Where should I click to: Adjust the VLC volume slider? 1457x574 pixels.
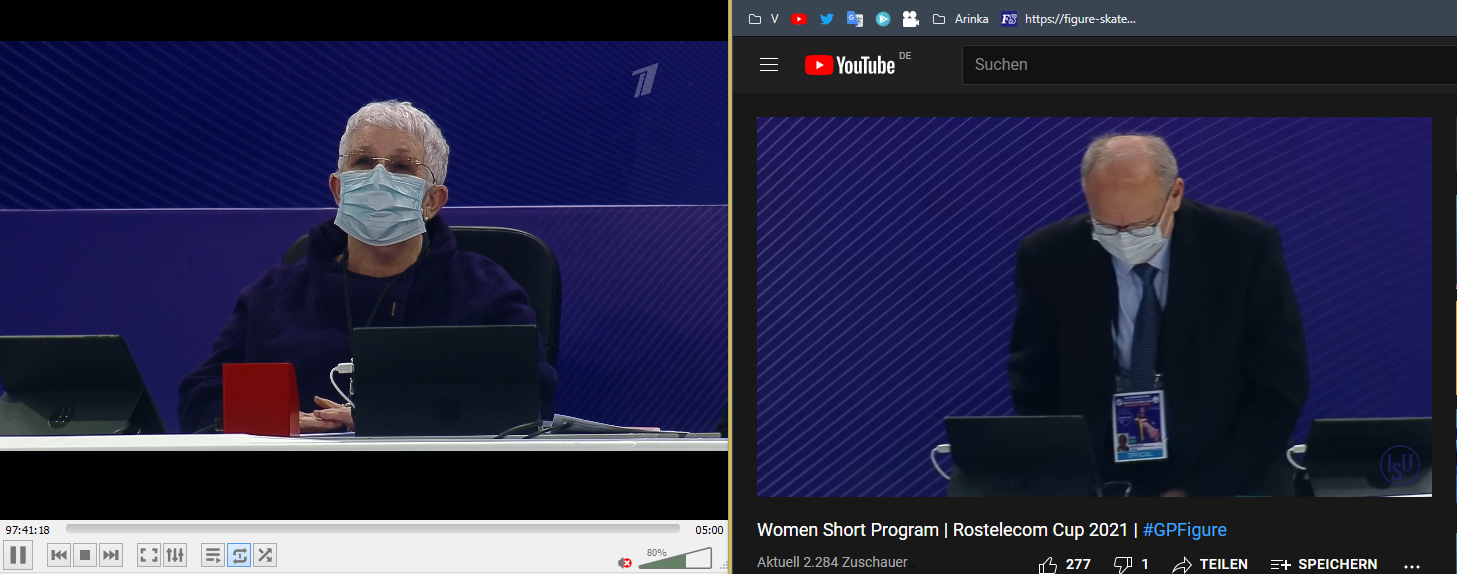click(x=675, y=559)
